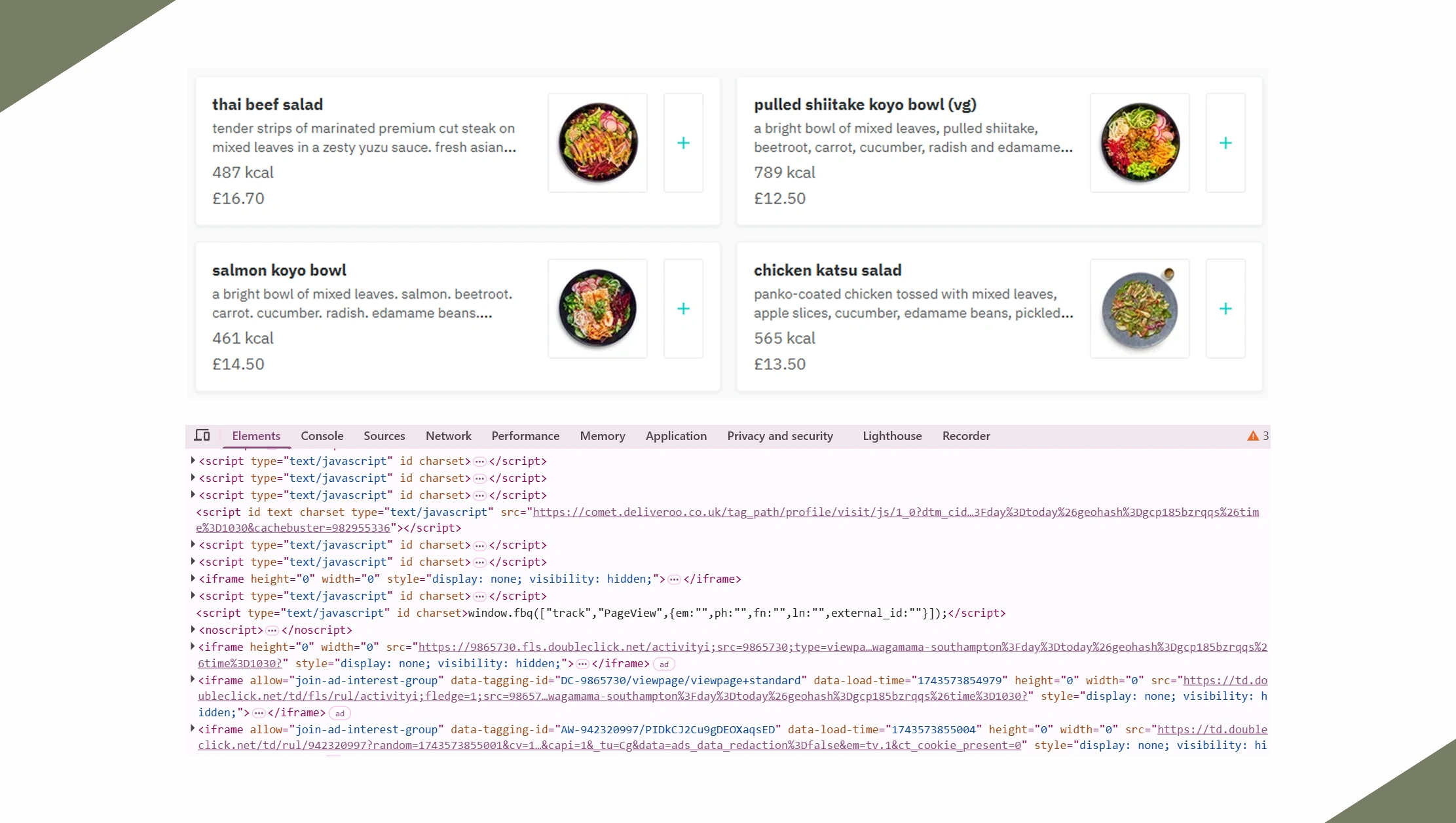Add pulled shiitake koyo bowl plus icon

(x=1225, y=143)
